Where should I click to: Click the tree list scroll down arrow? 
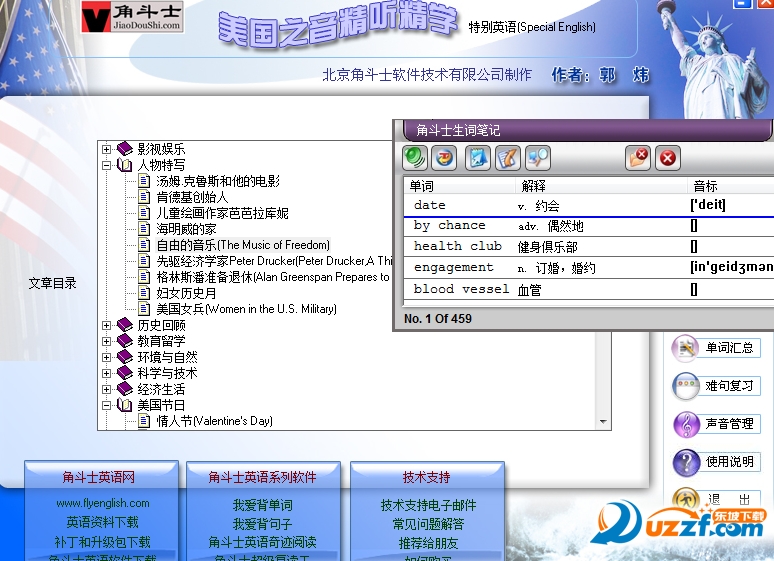(x=603, y=422)
